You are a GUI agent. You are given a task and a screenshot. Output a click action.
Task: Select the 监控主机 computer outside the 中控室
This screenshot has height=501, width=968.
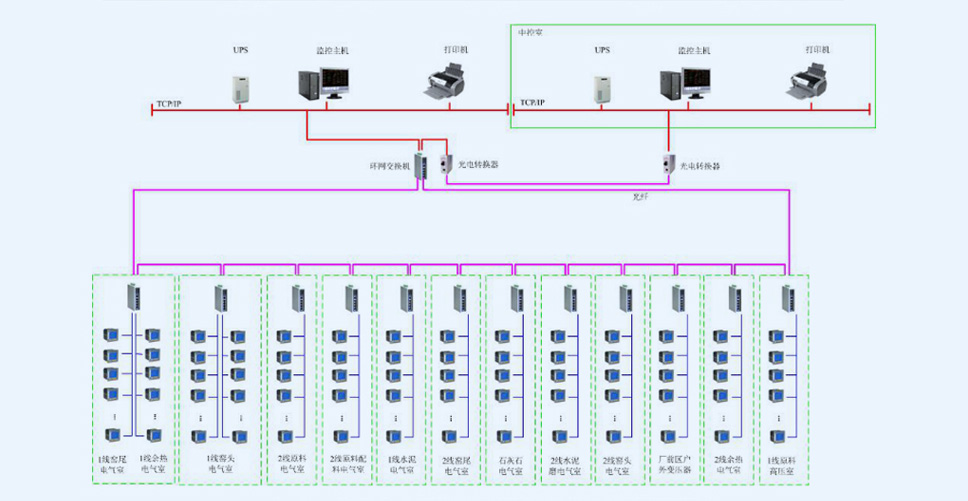[x=323, y=83]
